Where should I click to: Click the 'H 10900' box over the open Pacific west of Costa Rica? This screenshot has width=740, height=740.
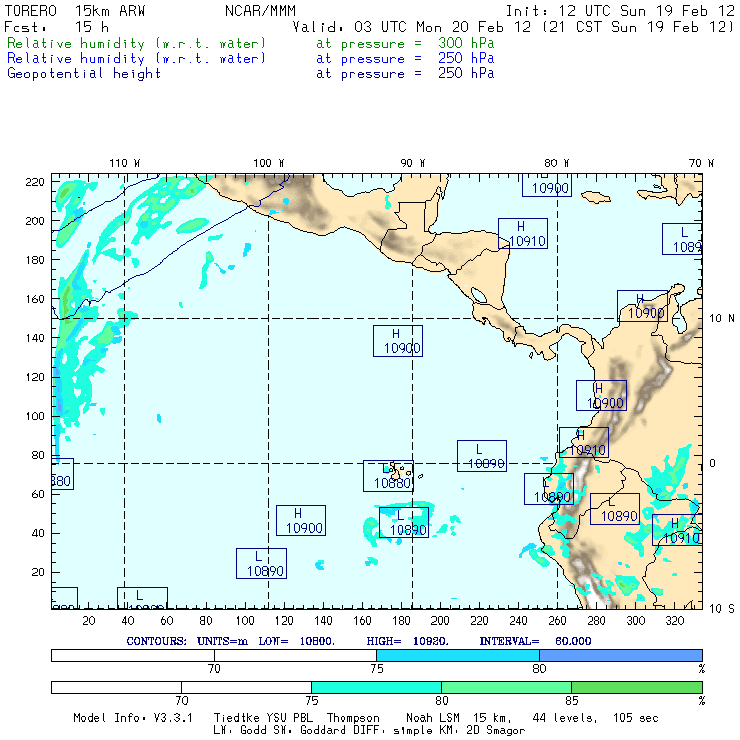[398, 341]
